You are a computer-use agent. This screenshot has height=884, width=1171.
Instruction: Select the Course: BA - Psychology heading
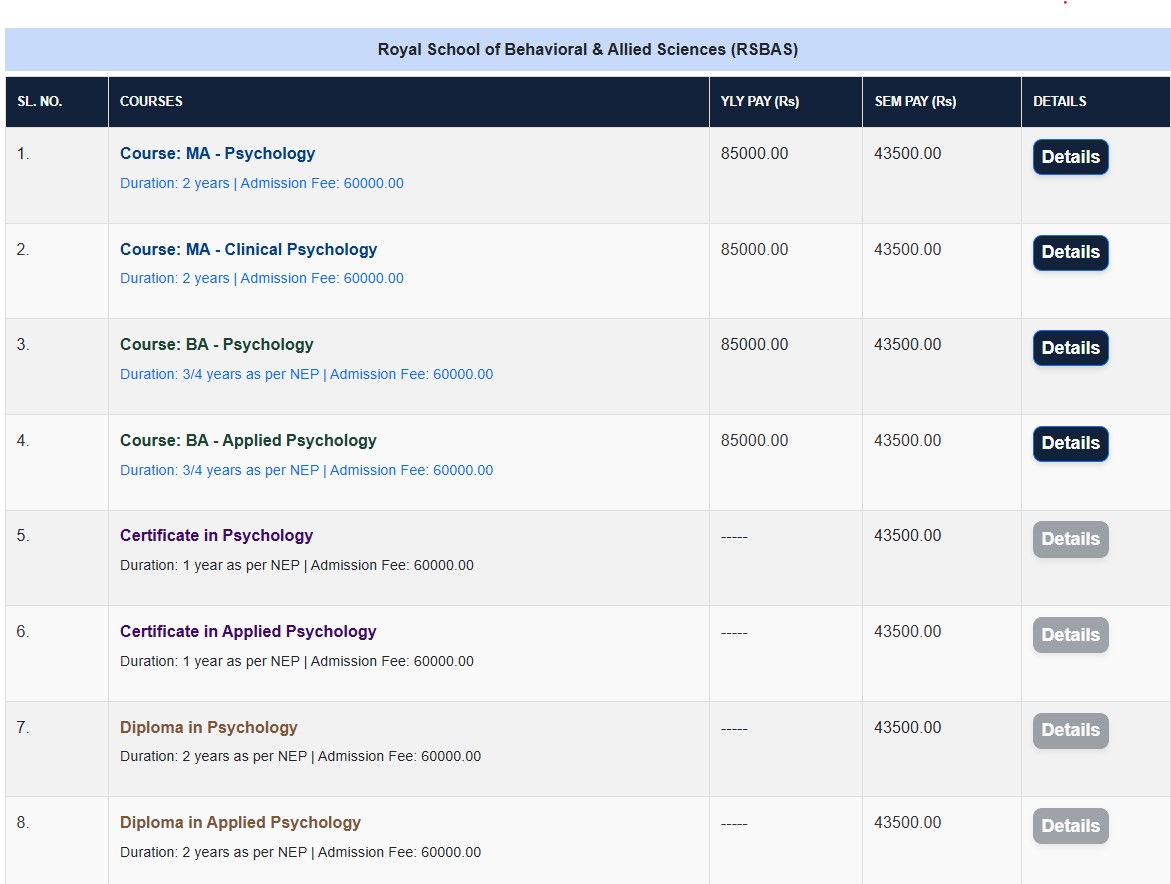(216, 345)
